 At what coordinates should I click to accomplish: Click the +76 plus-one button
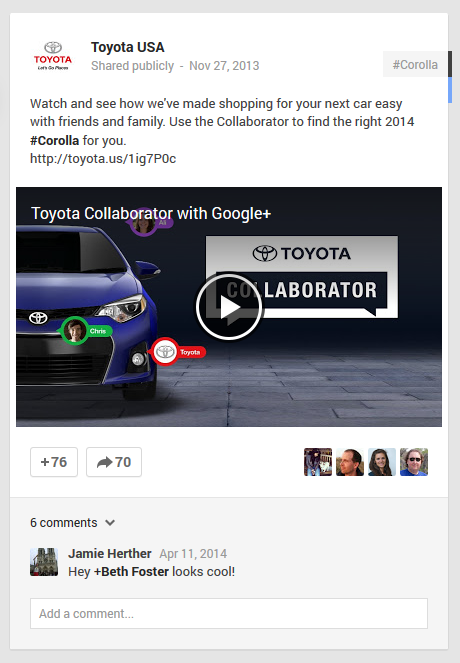click(x=54, y=462)
